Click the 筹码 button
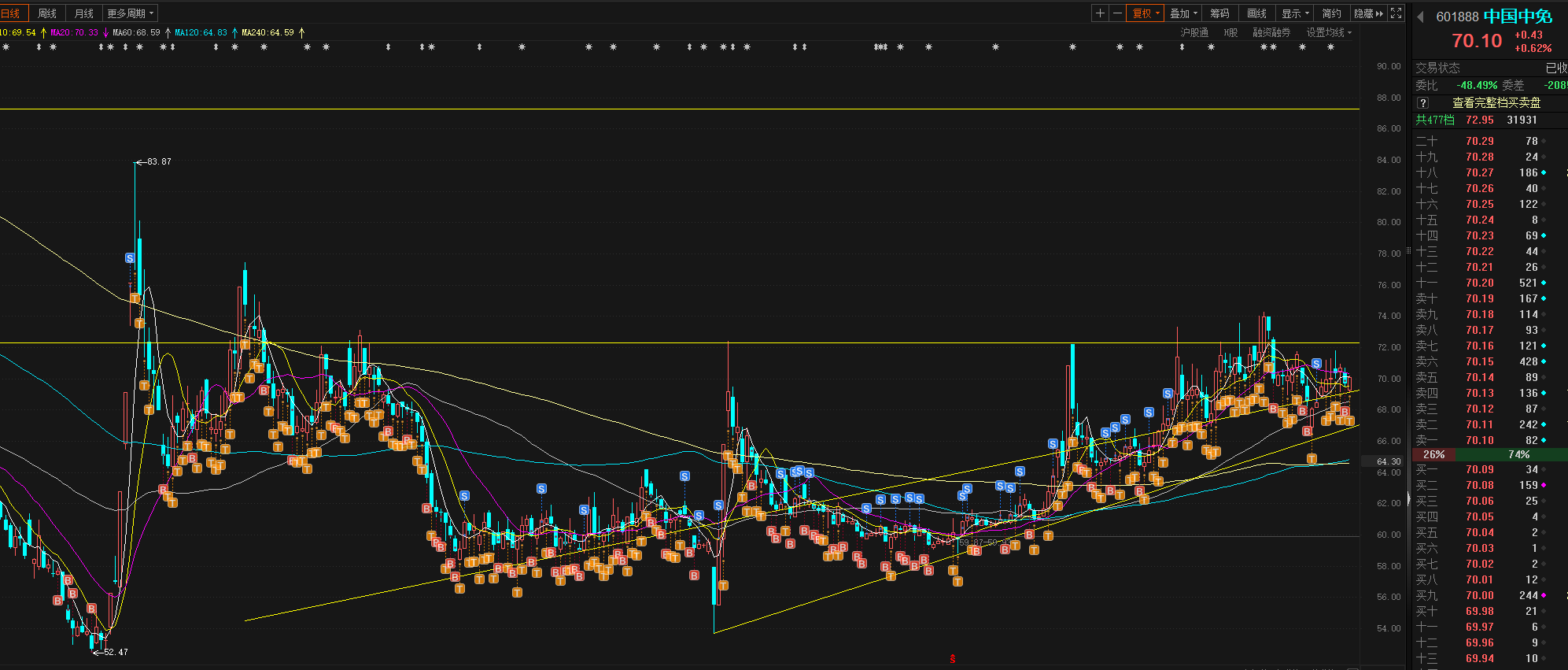This screenshot has height=670, width=1568. 1219,13
